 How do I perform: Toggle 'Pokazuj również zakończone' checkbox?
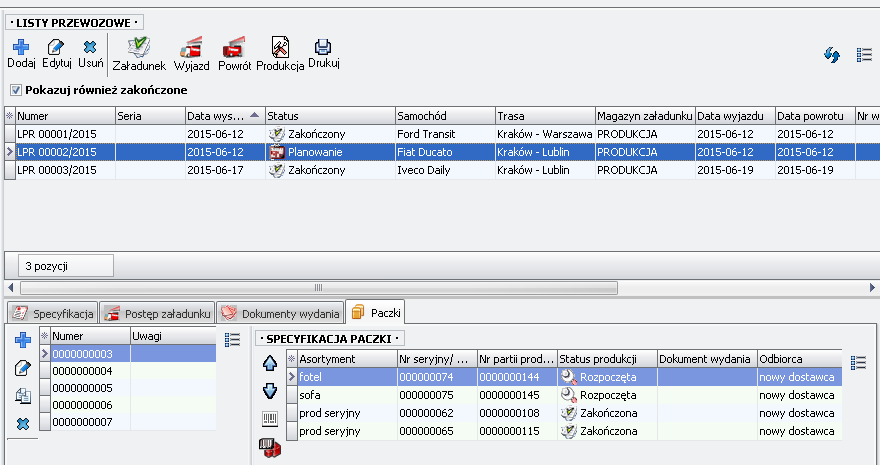point(15,90)
